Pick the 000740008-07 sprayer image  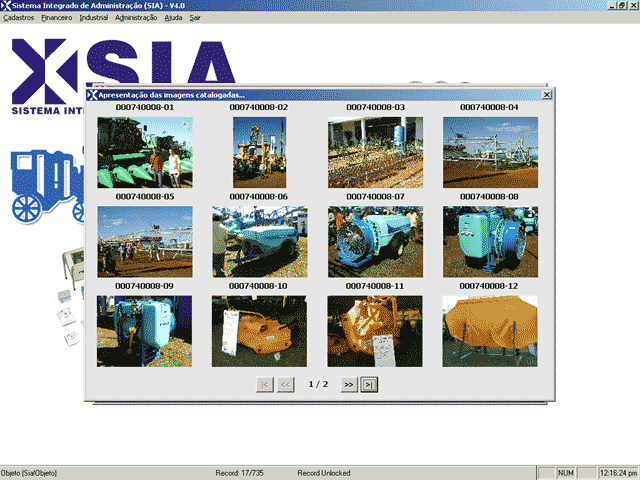[375, 241]
